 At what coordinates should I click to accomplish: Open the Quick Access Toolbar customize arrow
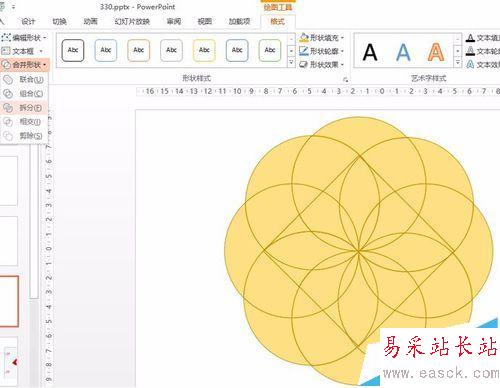pyautogui.click(x=13, y=7)
